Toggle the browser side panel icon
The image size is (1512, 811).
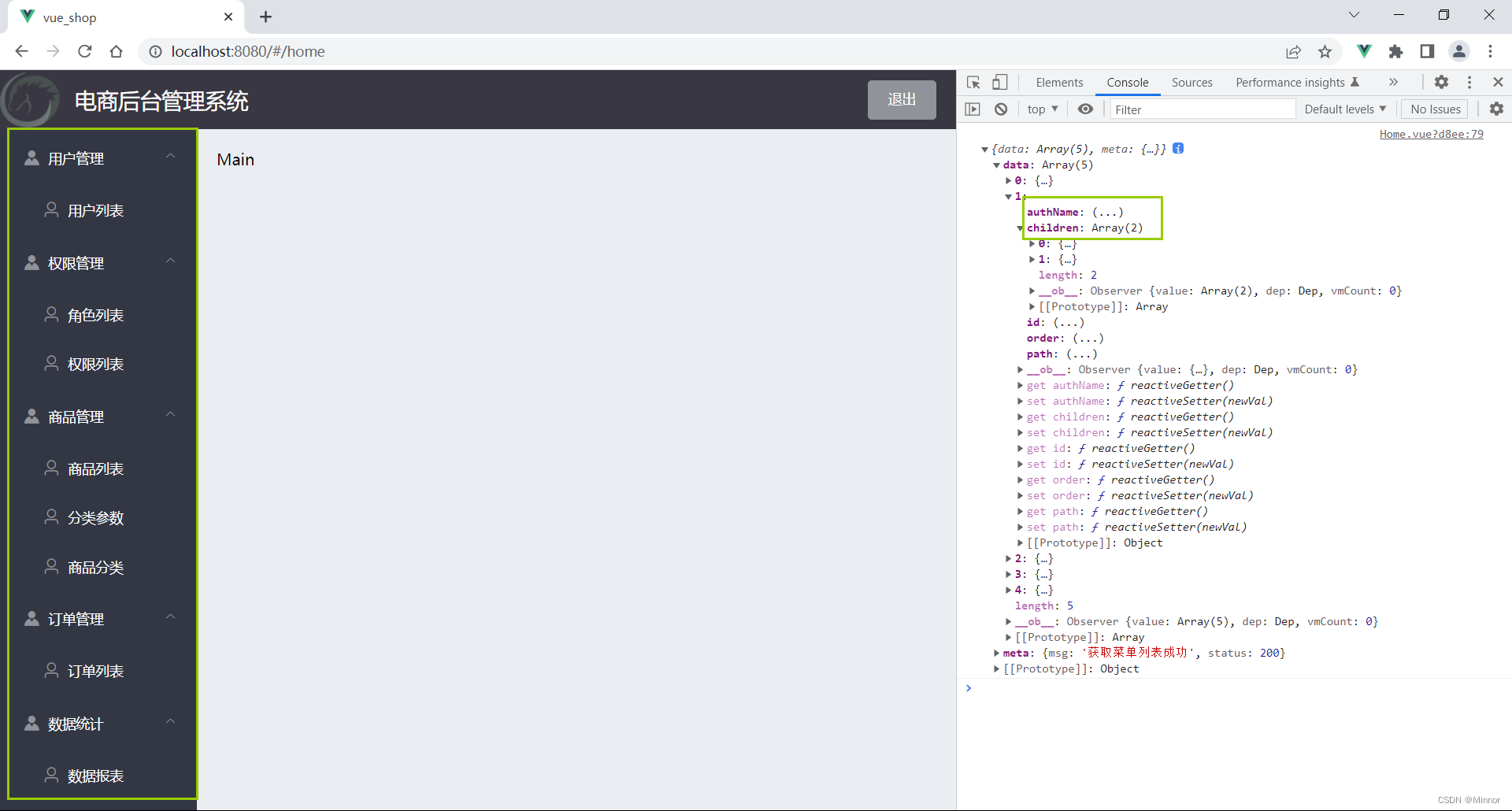1427,51
